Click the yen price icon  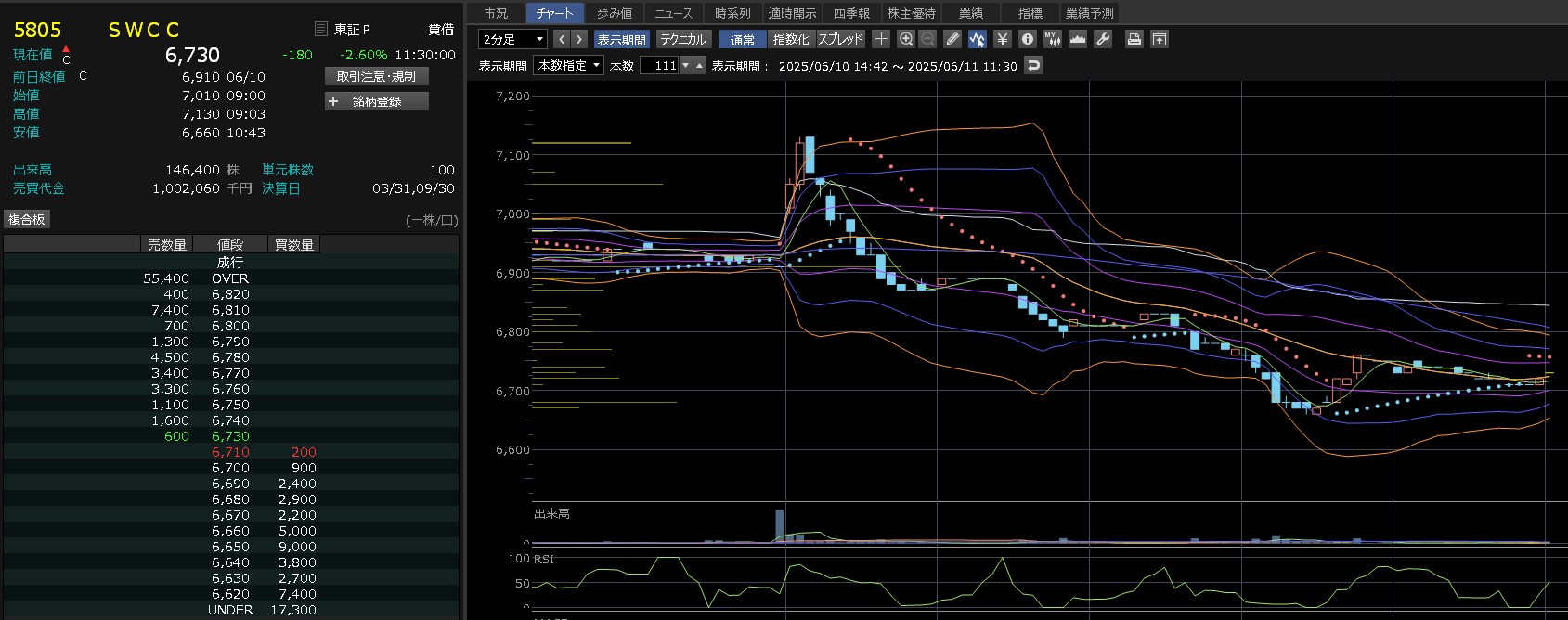[1002, 39]
